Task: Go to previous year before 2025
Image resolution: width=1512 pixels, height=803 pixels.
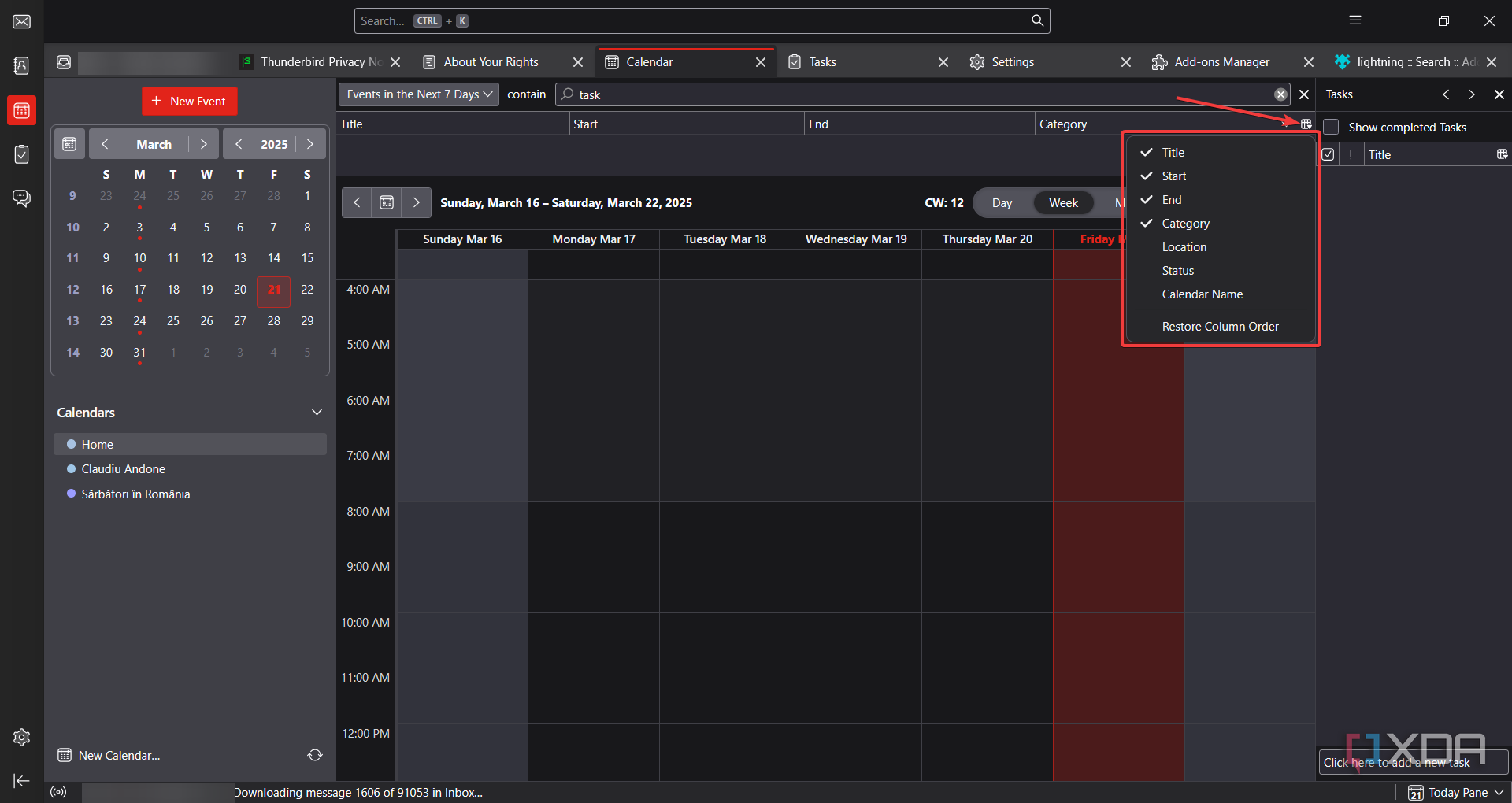Action: click(239, 144)
